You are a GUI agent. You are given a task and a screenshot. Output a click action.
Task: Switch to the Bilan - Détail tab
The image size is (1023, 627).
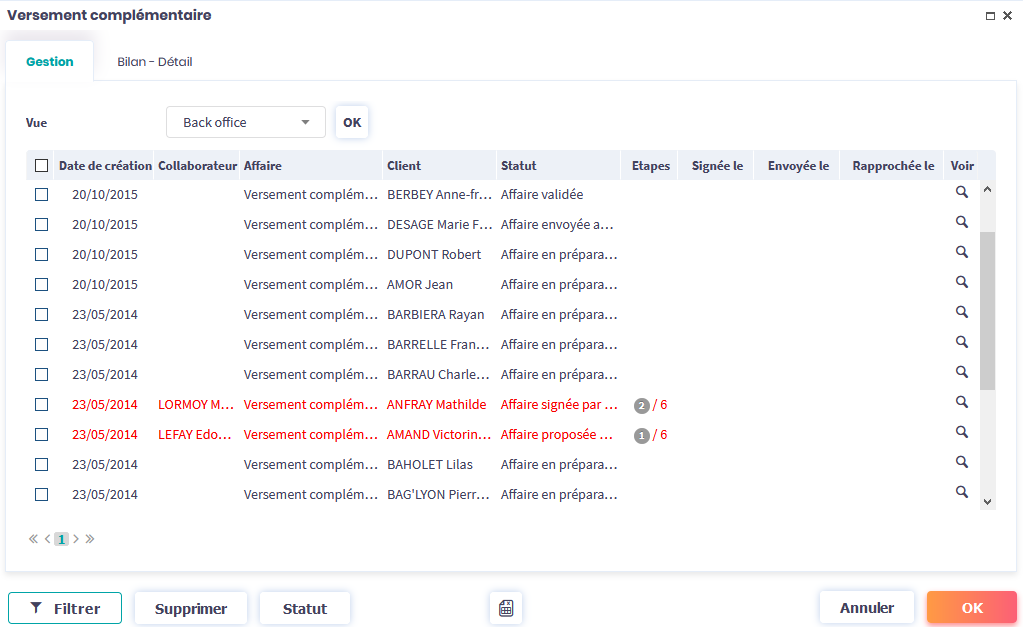(154, 62)
